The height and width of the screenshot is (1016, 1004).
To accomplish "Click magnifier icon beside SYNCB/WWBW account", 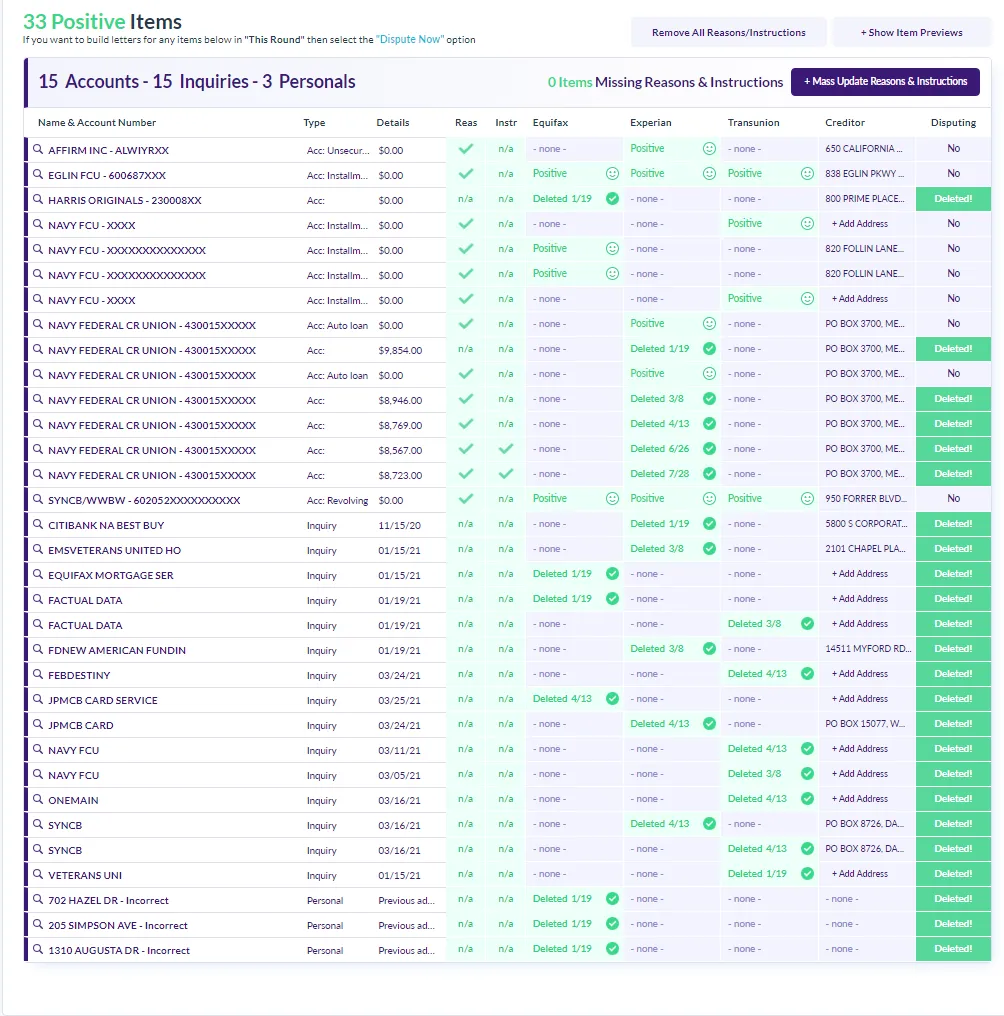I will [38, 500].
